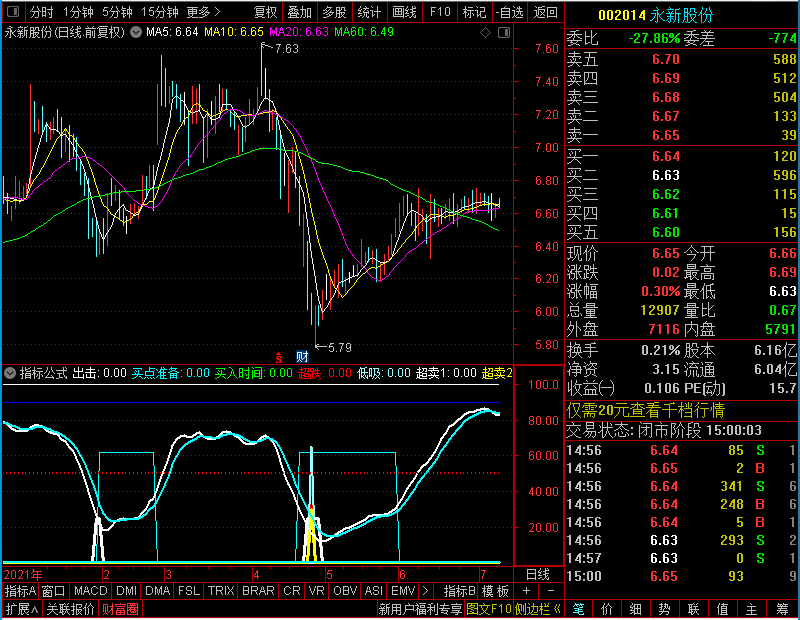The height and width of the screenshot is (620, 800).
Task: Open the 财富圈 tab
Action: click(120, 609)
